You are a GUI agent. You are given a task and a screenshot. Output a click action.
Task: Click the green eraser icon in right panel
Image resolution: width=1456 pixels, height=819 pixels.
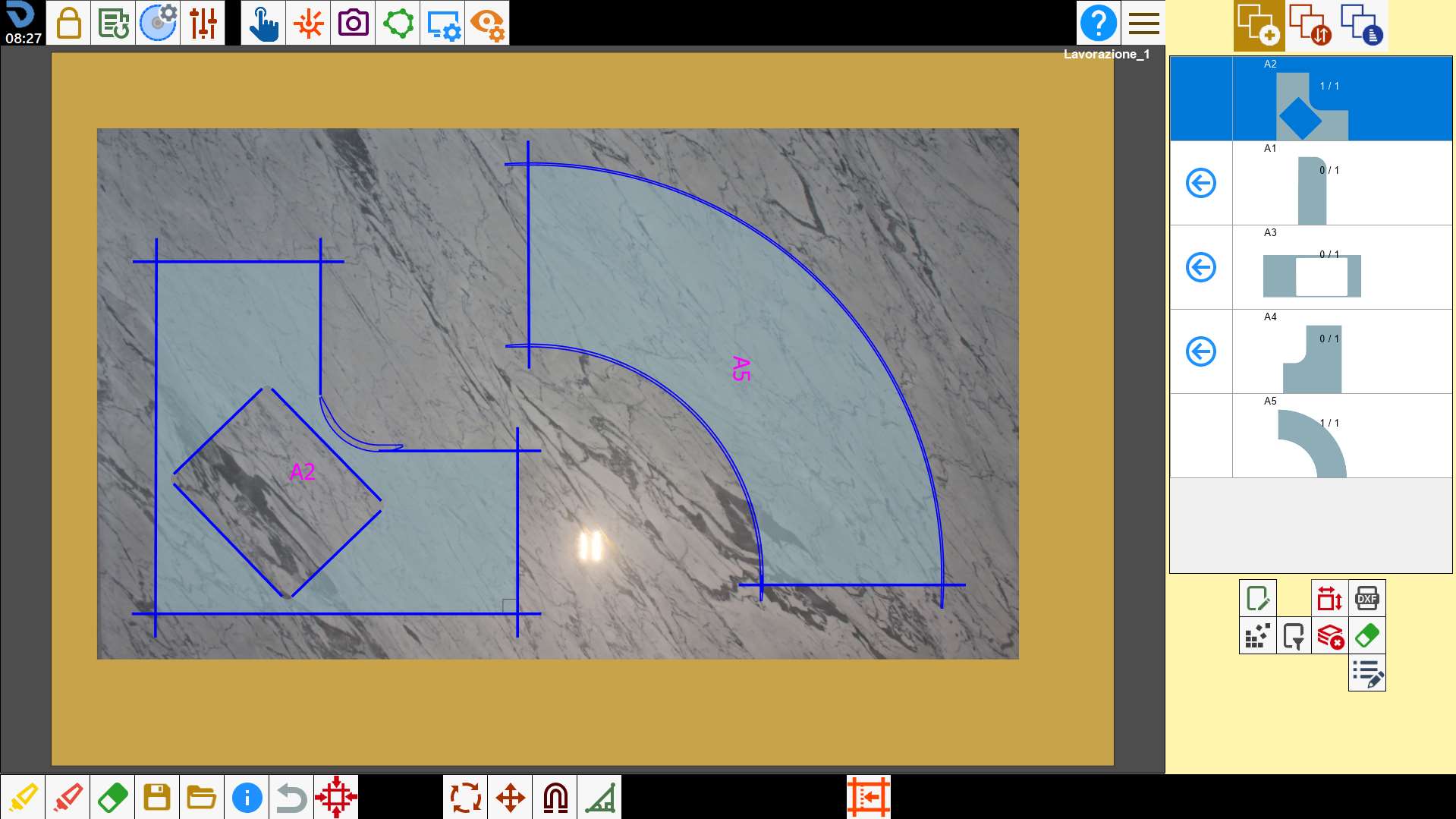(x=1366, y=635)
